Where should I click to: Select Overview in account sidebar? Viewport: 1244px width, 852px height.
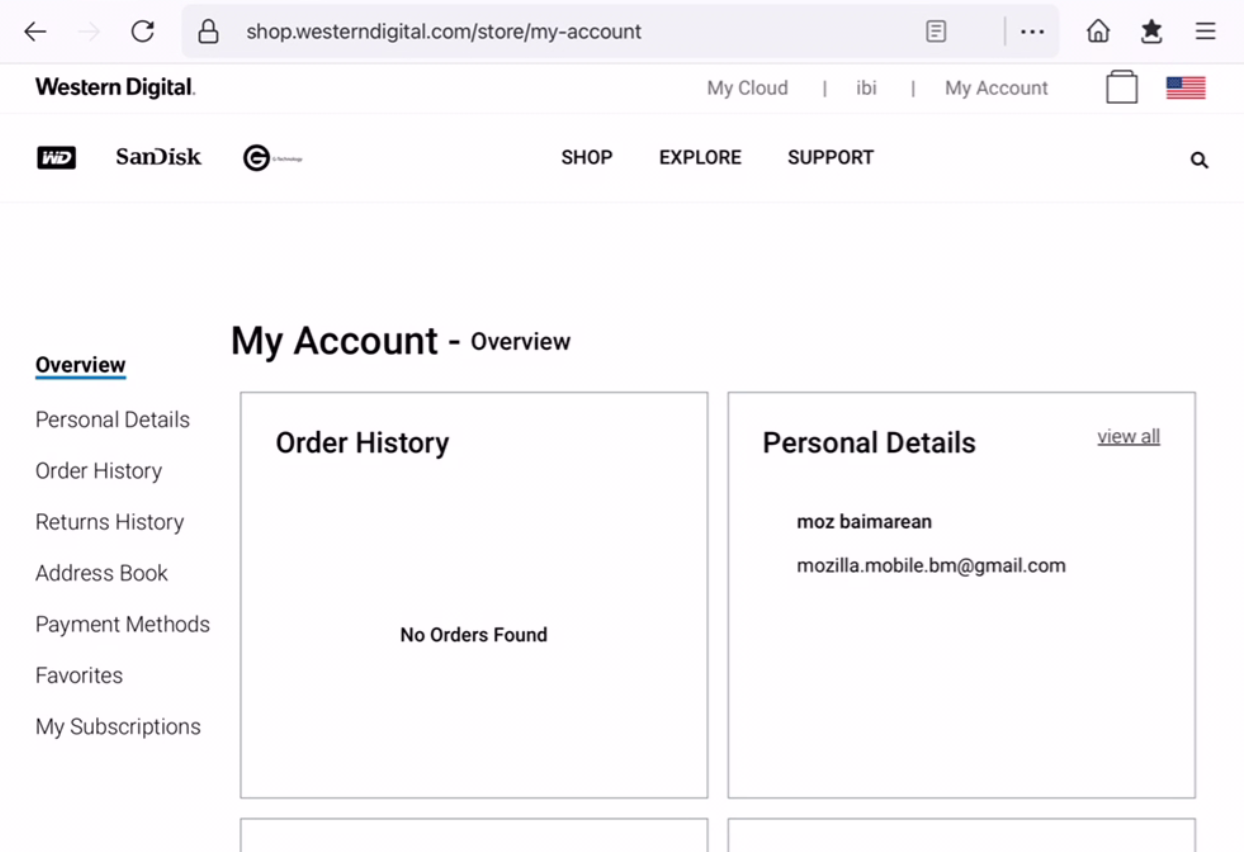pos(80,365)
